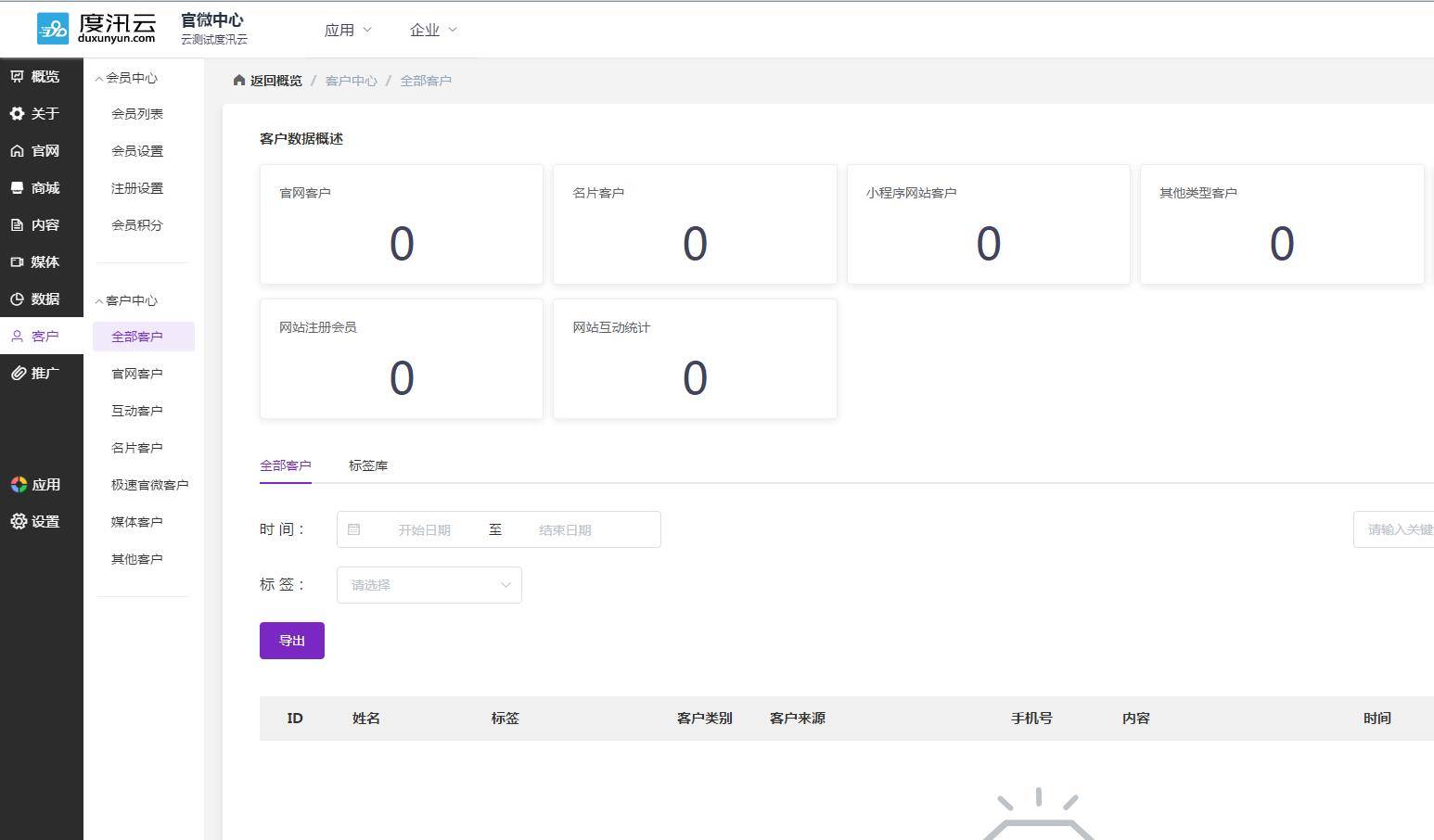This screenshot has height=840, width=1434.
Task: Click the 客户类别 column header
Action: [x=705, y=719]
